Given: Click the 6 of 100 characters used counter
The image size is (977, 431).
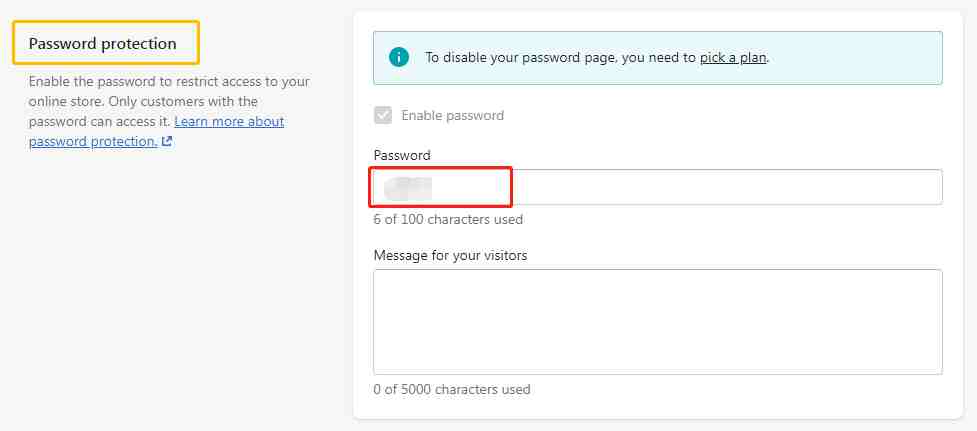Looking at the screenshot, I should (448, 219).
